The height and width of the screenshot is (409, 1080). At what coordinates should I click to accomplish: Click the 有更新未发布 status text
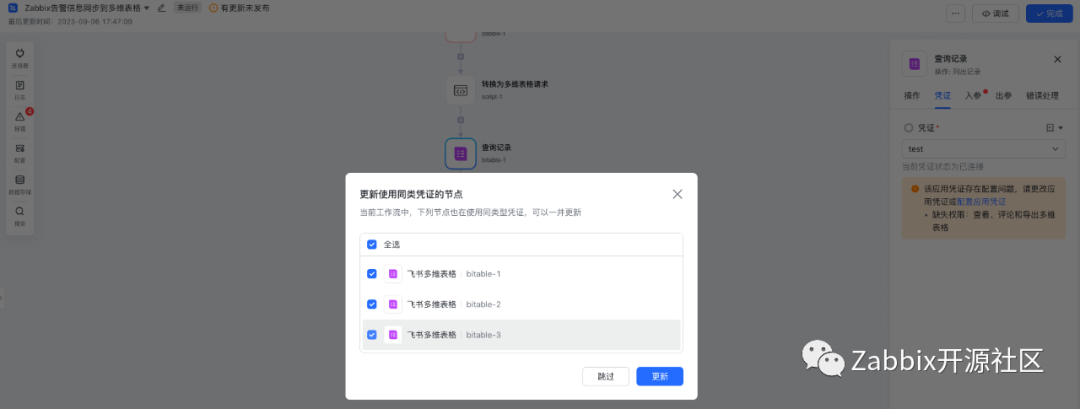pos(245,8)
